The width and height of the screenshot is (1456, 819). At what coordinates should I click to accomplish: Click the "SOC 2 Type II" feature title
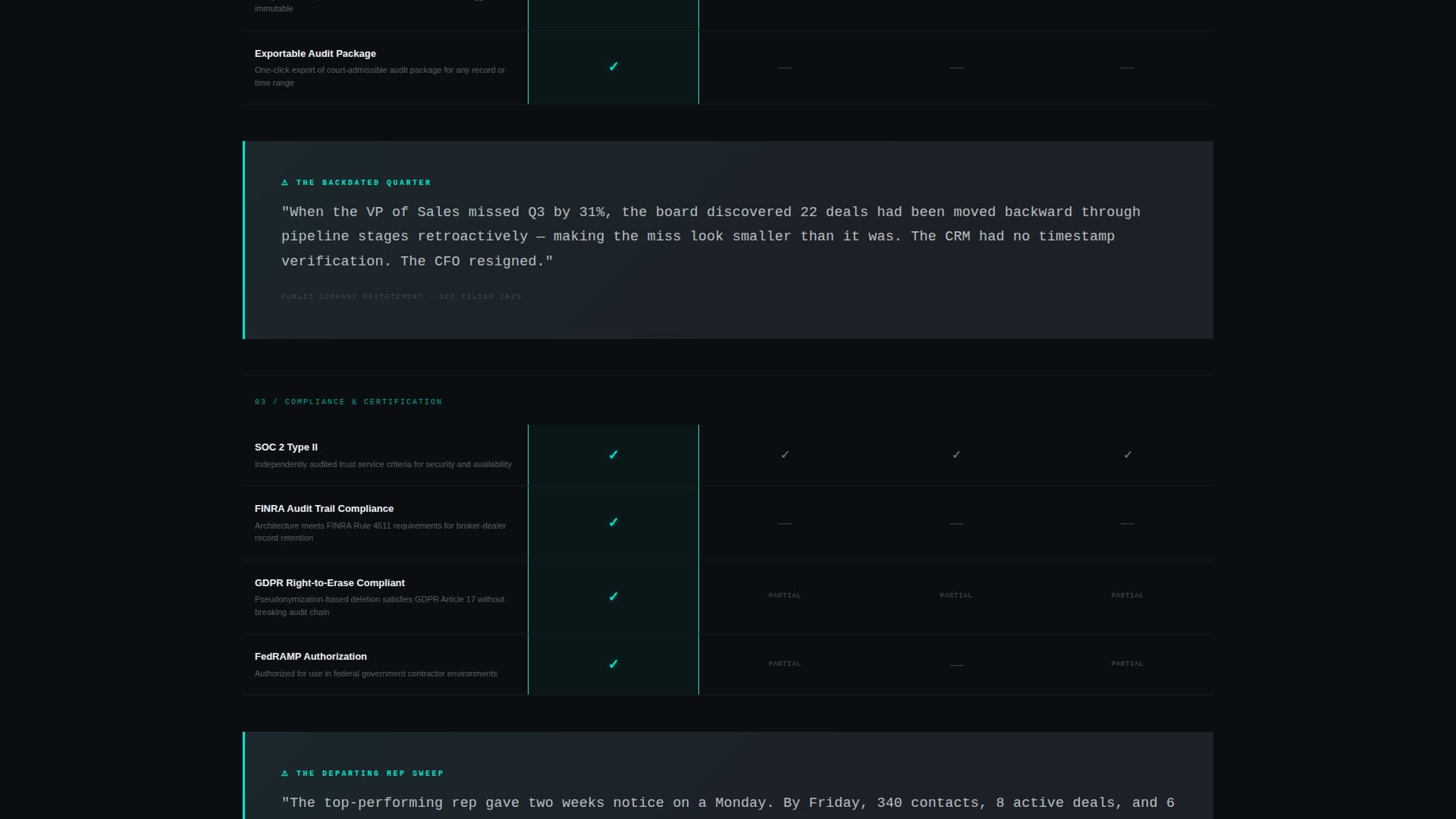click(x=286, y=447)
